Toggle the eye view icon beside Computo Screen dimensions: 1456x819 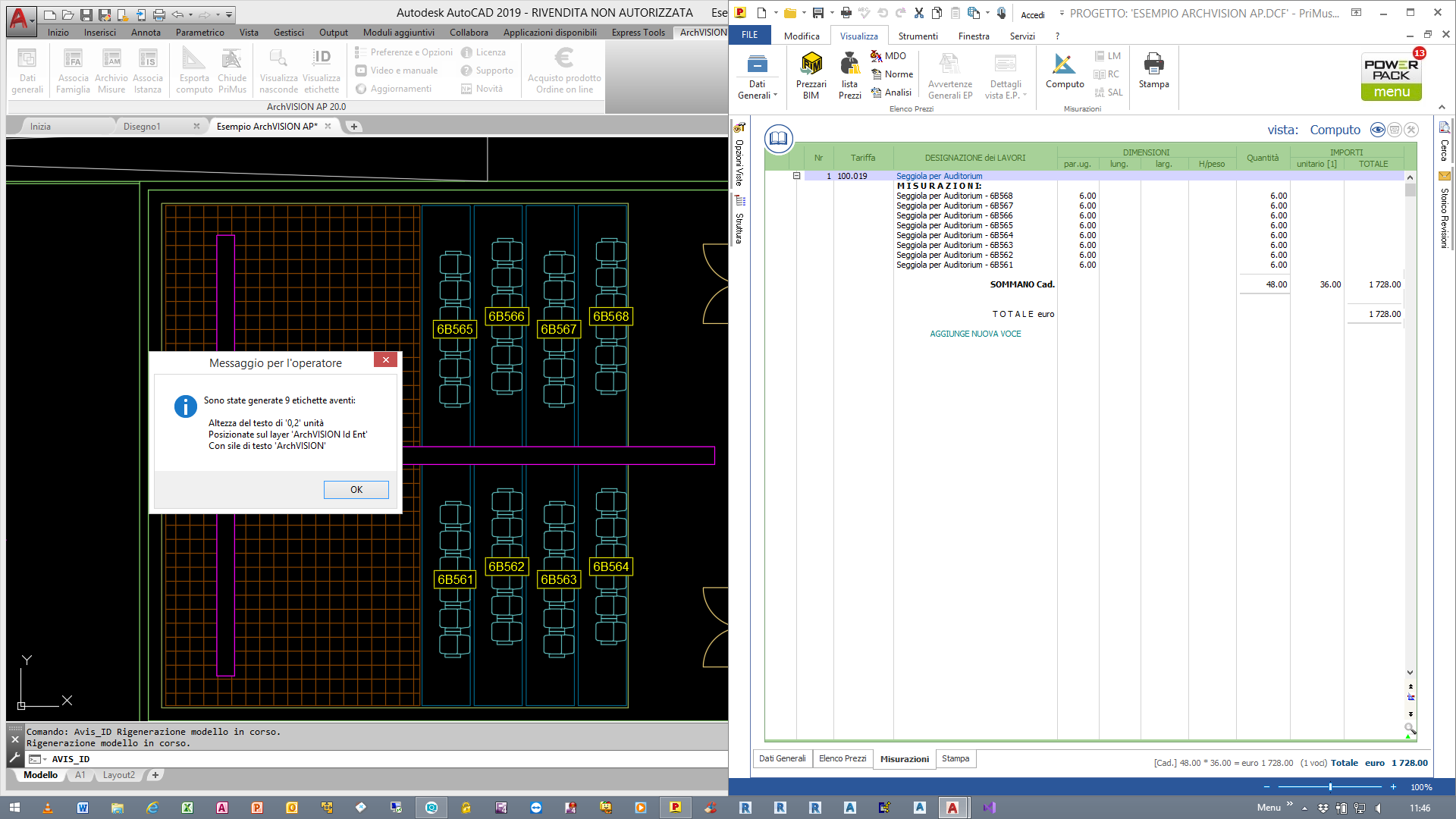1377,130
